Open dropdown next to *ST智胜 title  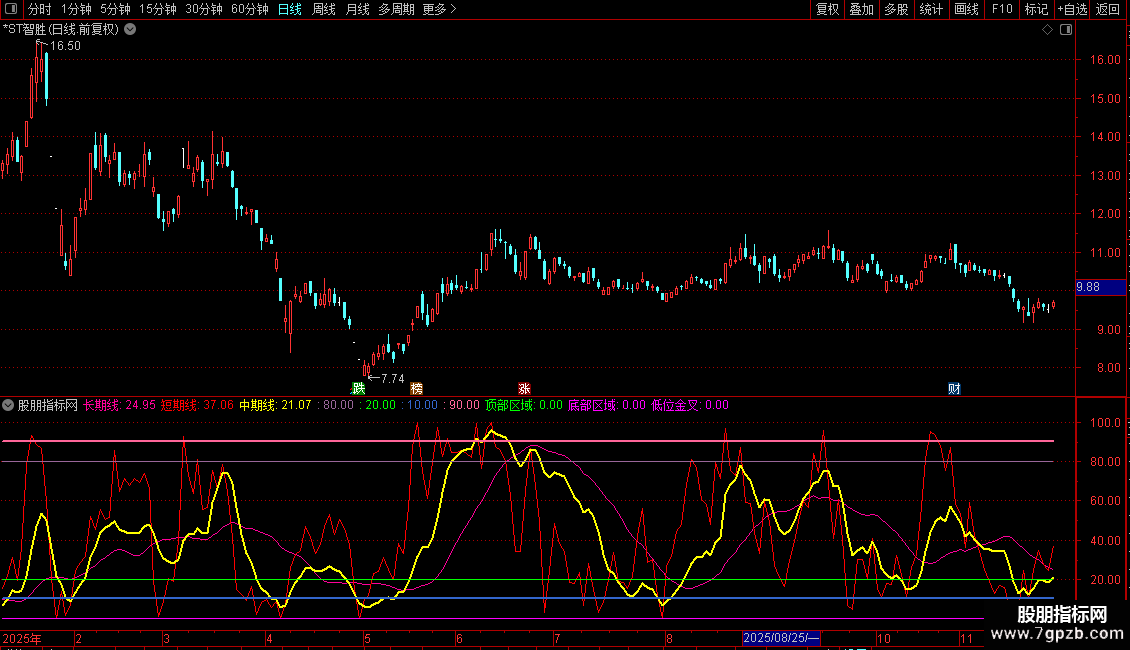(x=130, y=29)
